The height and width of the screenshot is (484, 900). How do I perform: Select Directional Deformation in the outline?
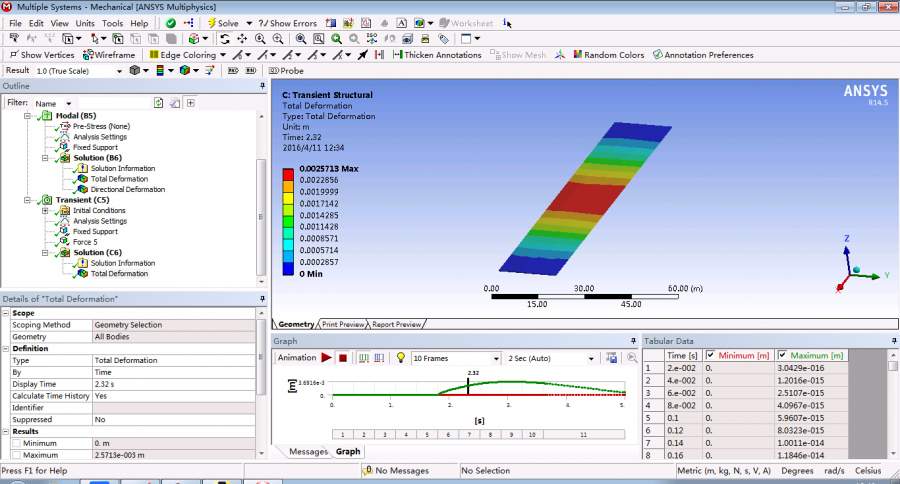(x=127, y=189)
